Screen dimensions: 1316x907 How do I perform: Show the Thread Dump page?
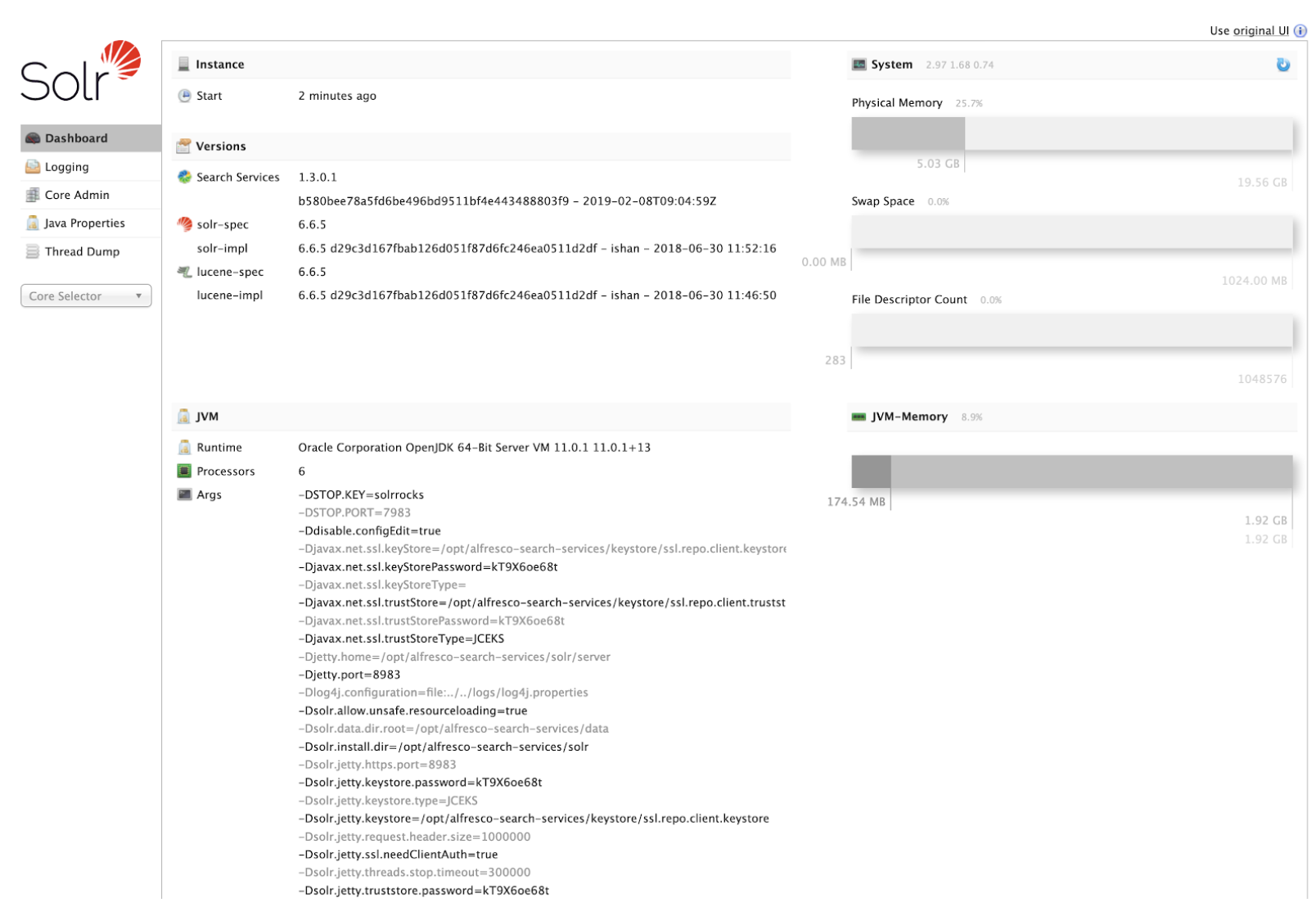[82, 251]
